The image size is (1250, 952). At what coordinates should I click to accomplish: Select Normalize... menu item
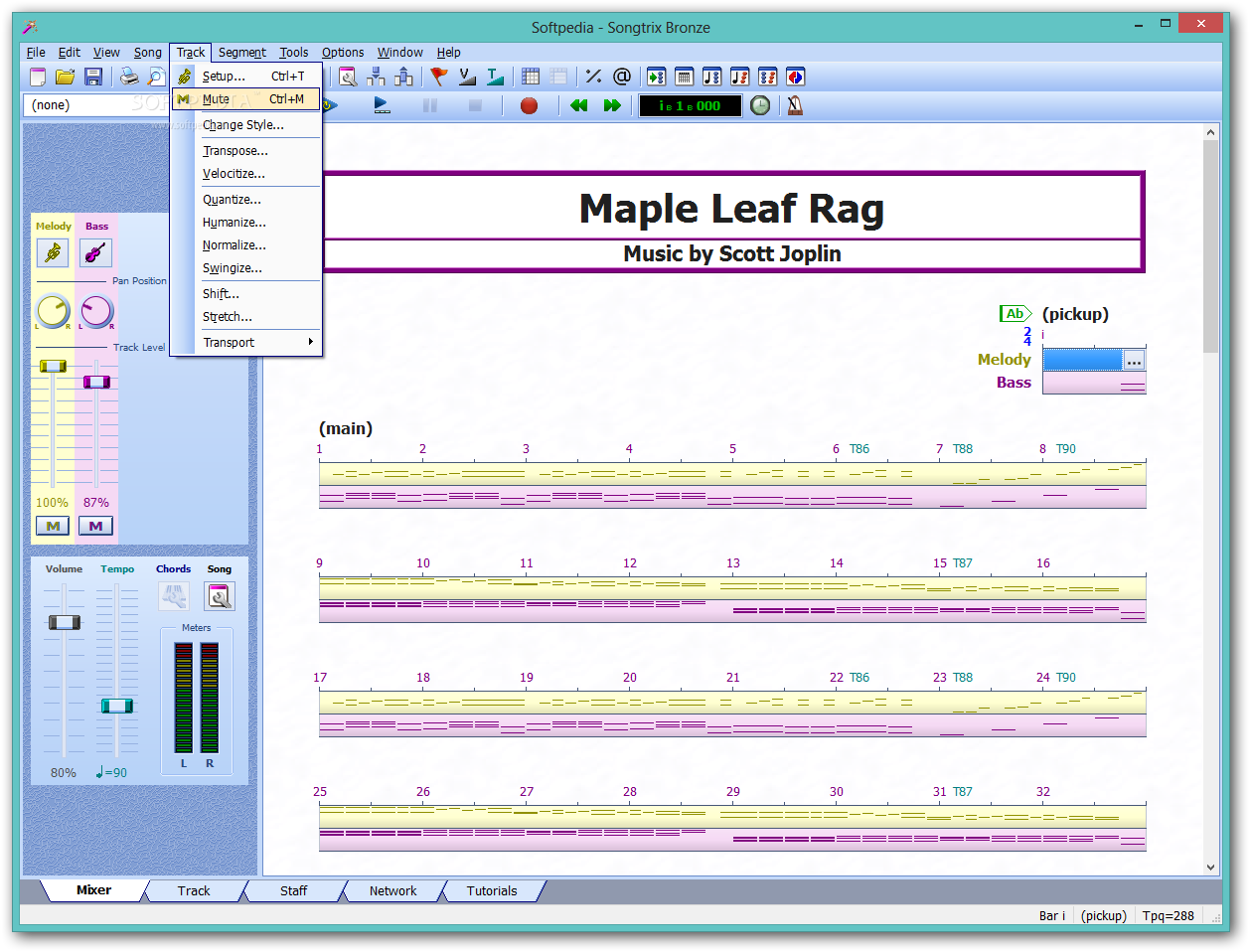click(246, 244)
